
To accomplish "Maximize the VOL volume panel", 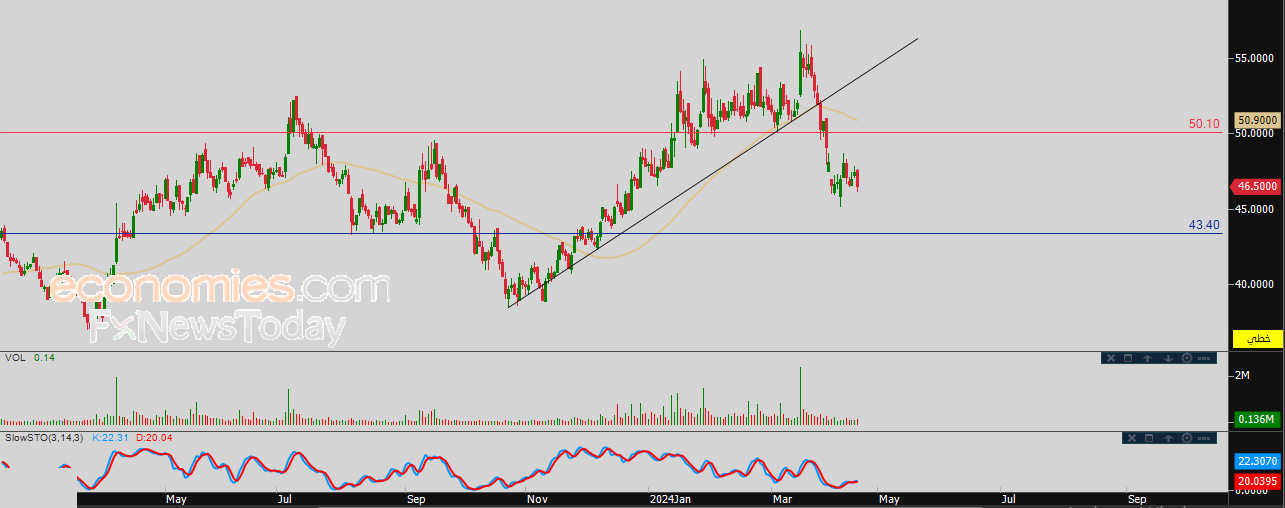I will tap(1128, 358).
